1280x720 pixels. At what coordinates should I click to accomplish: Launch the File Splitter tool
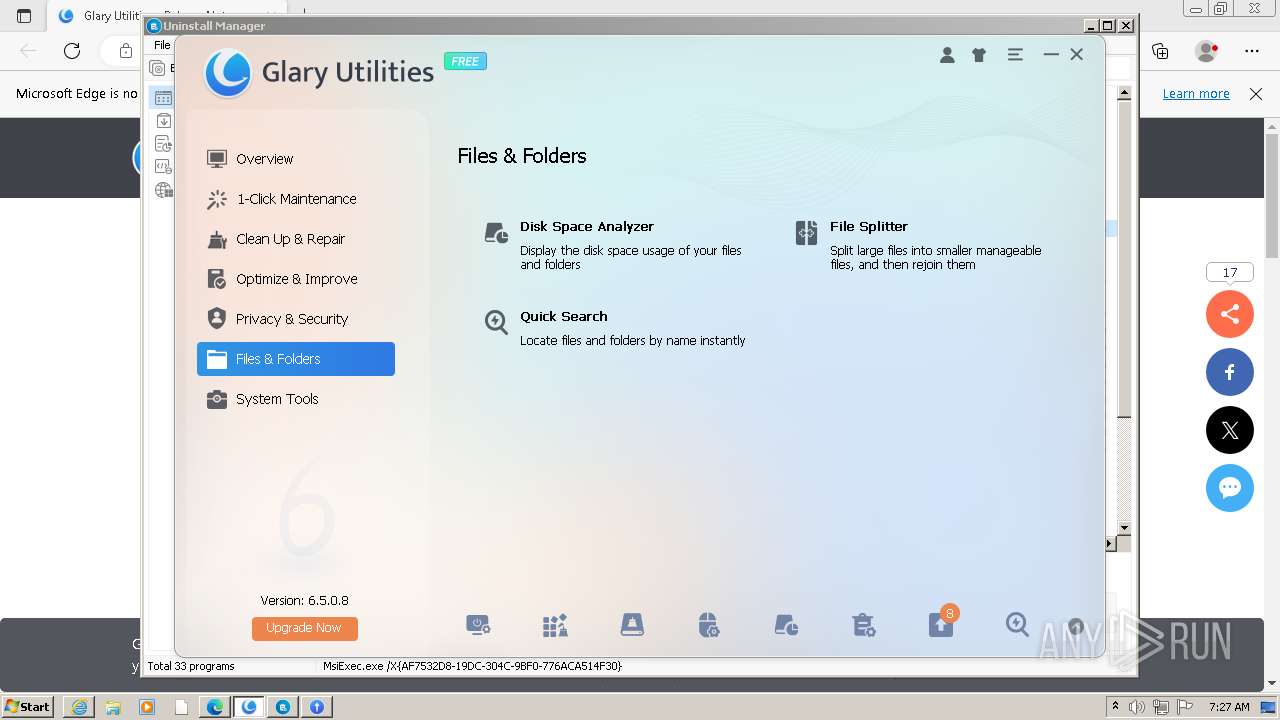(x=918, y=245)
